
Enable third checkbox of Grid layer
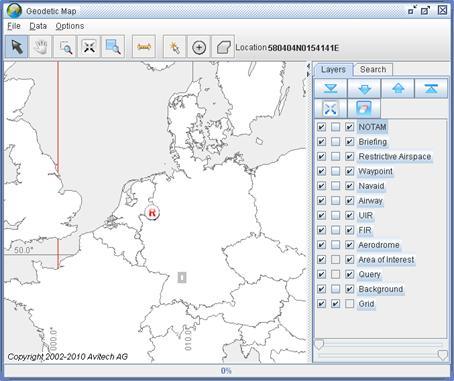(349, 304)
